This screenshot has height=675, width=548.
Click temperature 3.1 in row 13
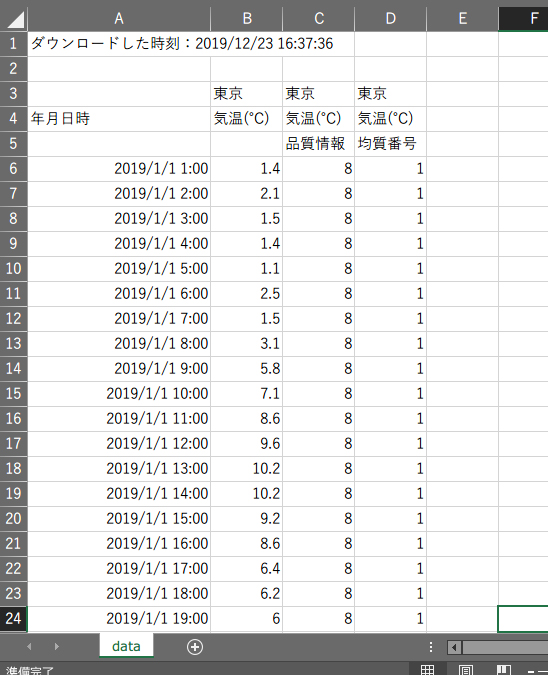click(x=247, y=343)
